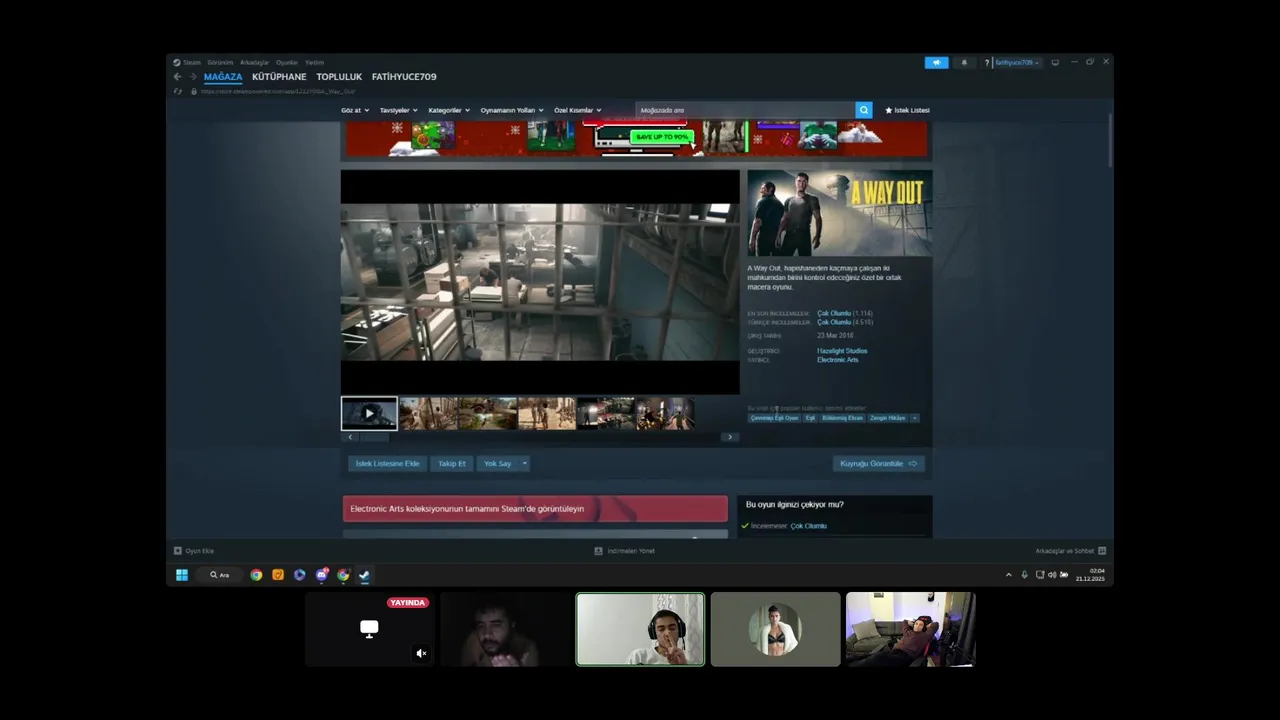This screenshot has height=720, width=1280.
Task: Expand the Kategoriler dropdown
Action: tap(449, 110)
